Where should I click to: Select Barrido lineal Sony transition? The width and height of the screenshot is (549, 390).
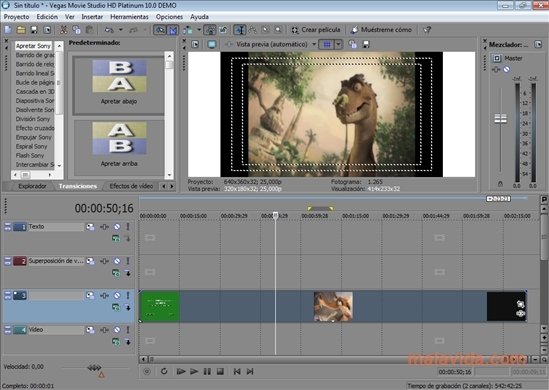coord(35,74)
